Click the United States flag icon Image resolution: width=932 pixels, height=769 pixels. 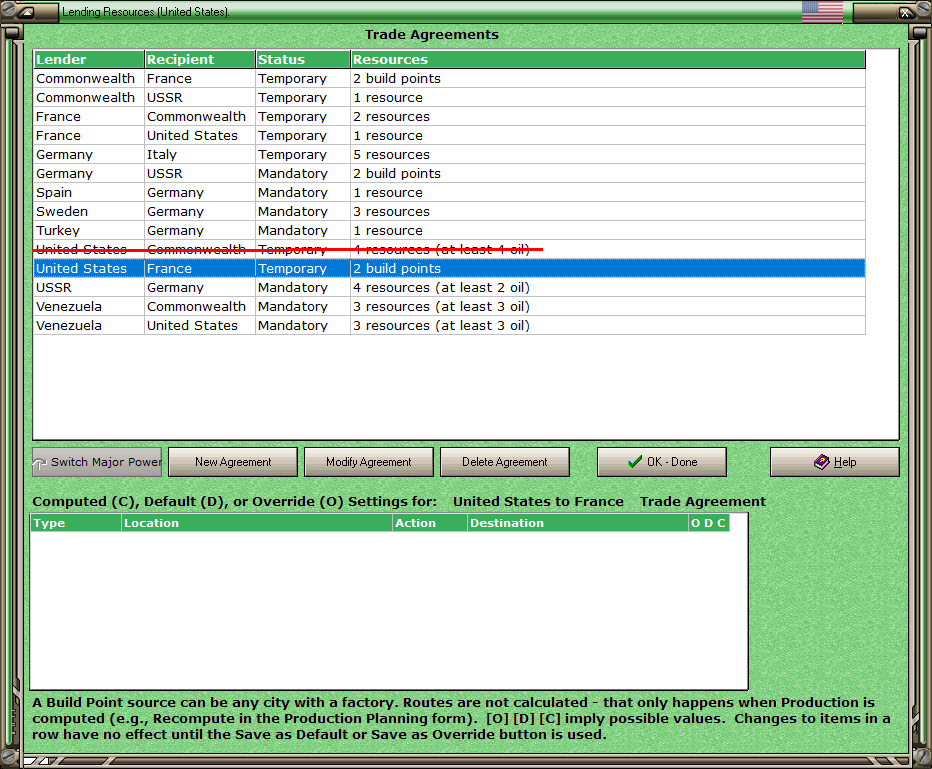(x=822, y=12)
